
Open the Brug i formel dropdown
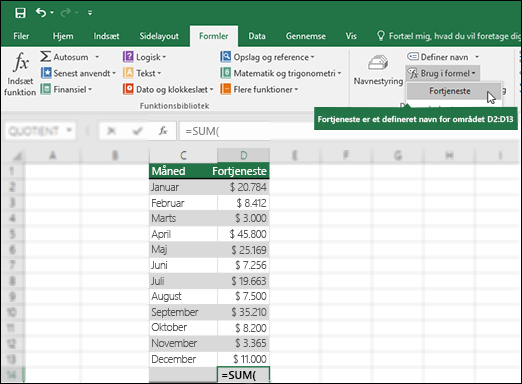click(442, 73)
